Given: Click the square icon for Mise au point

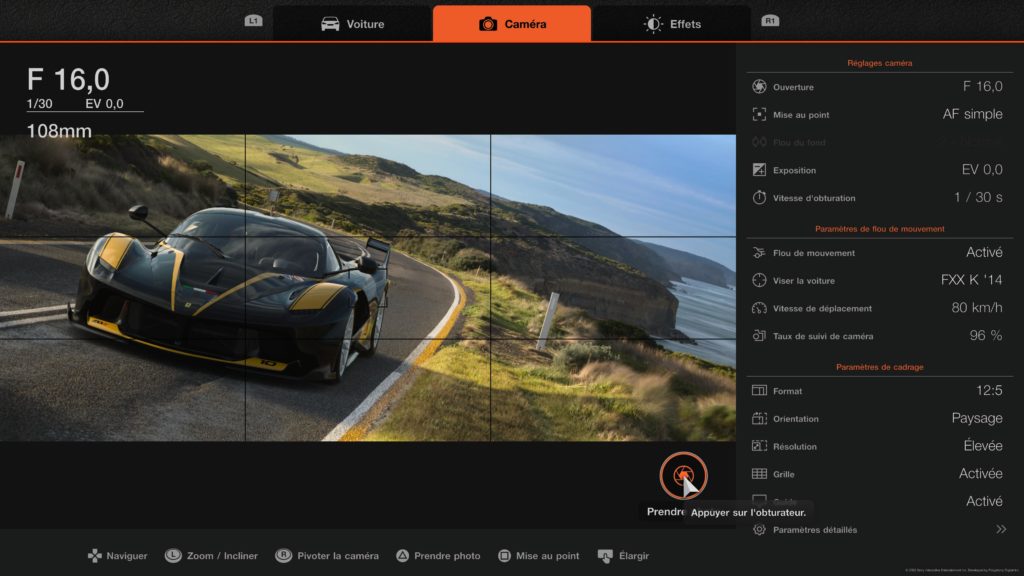Looking at the screenshot, I should (x=504, y=556).
